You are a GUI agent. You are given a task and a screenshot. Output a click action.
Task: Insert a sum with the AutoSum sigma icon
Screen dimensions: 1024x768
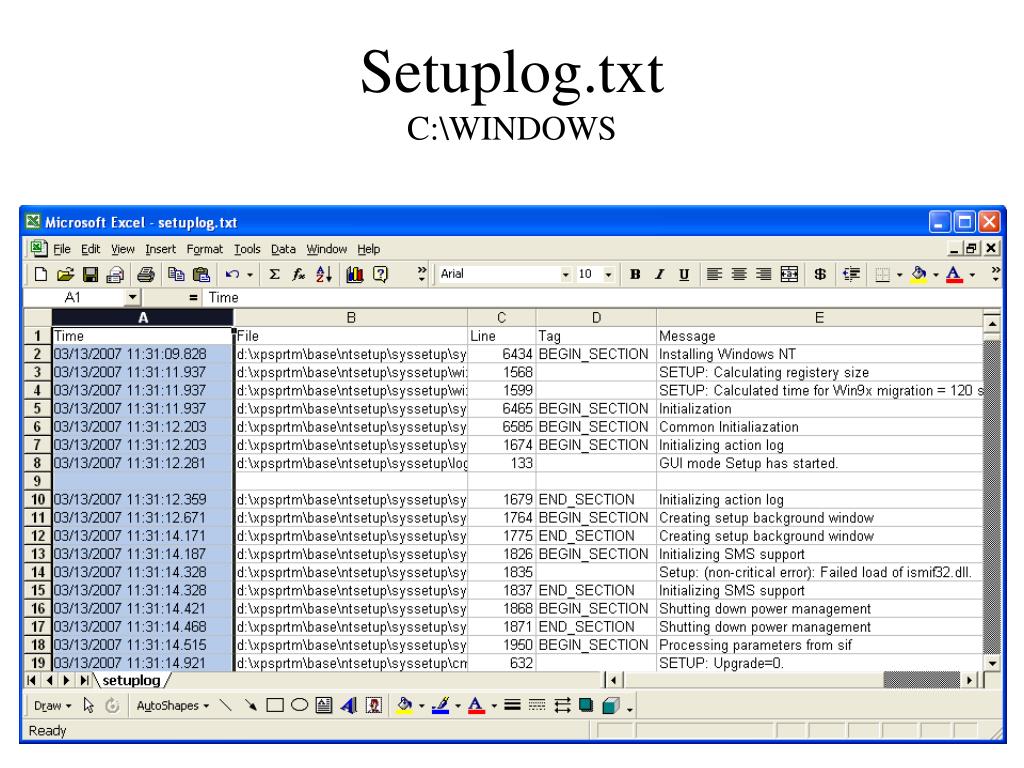(x=274, y=274)
